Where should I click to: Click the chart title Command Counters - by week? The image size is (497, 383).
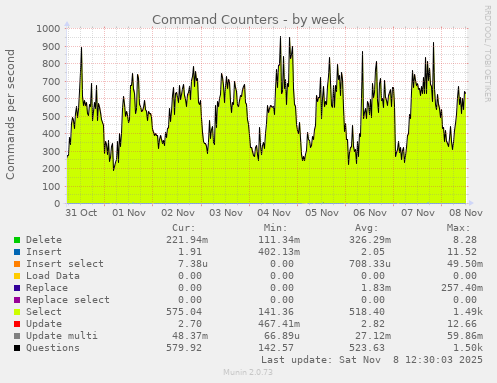248,20
